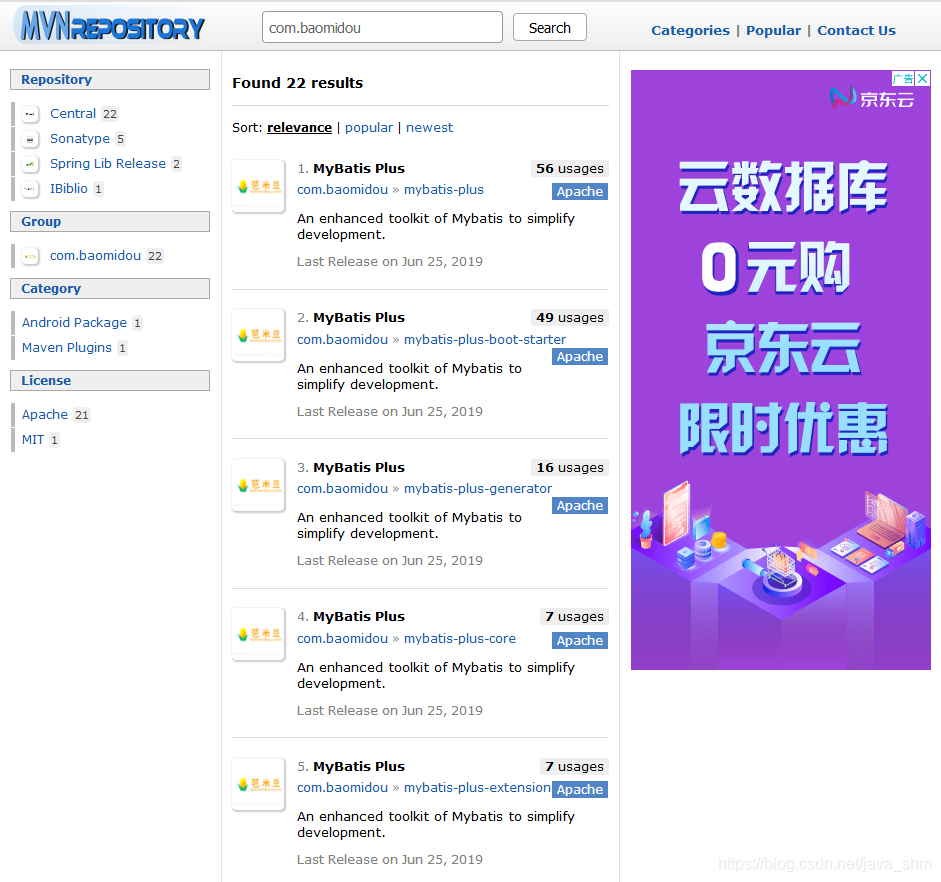
Task: Click Apache license tag on mybatis-plus-generator
Action: [580, 506]
